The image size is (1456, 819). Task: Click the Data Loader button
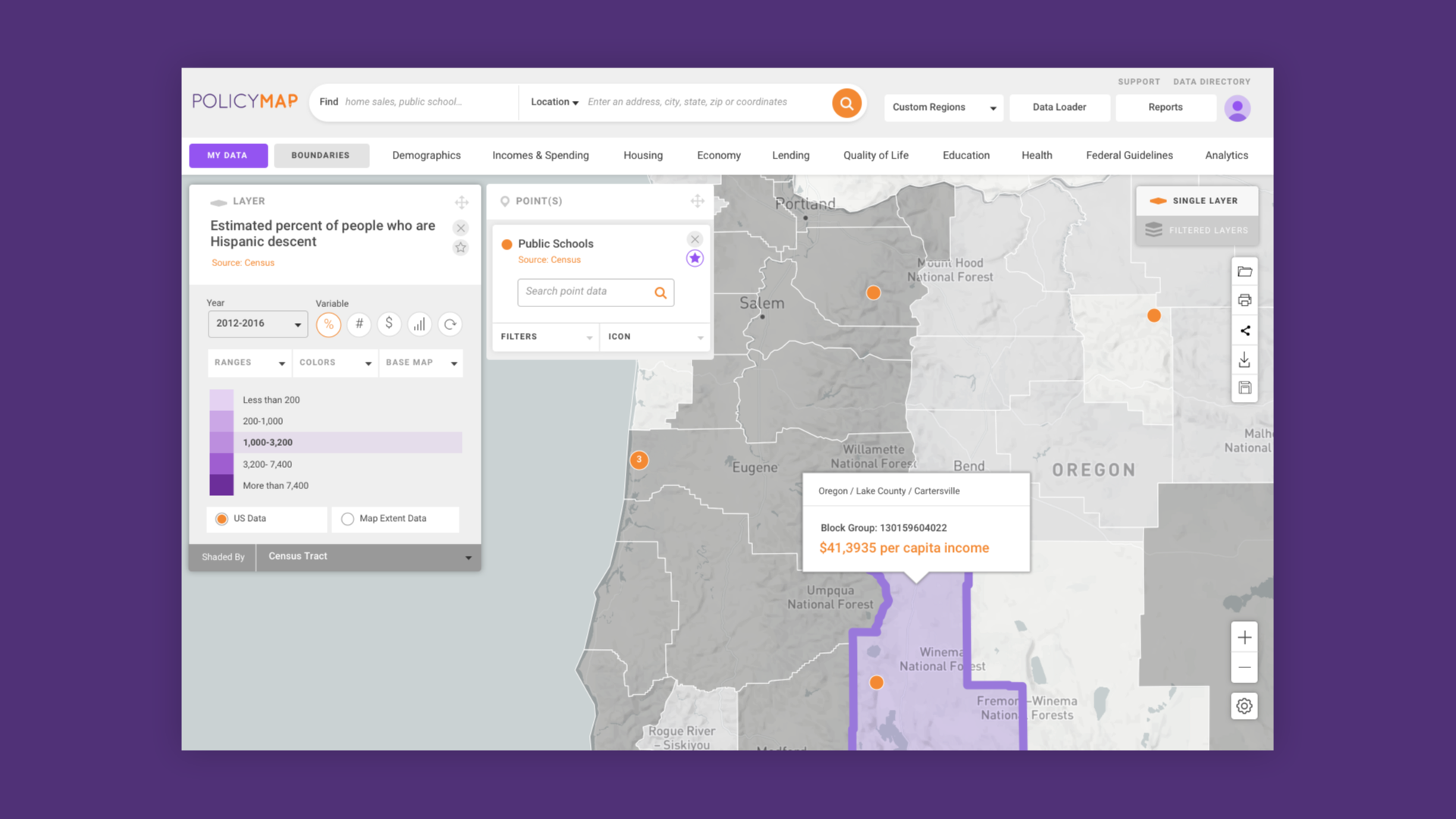coord(1058,107)
